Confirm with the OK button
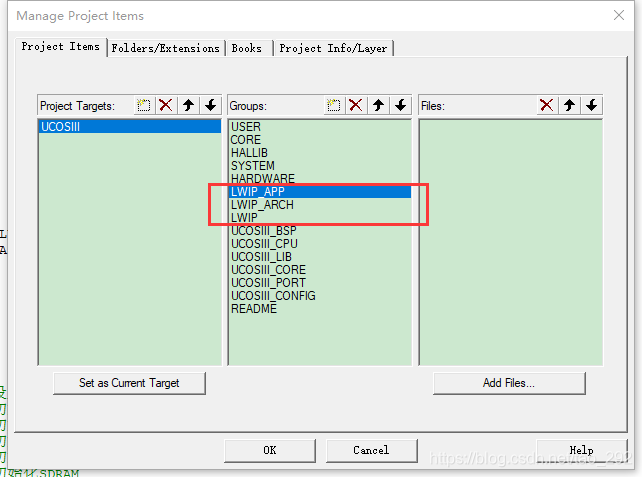The height and width of the screenshot is (477, 642). click(270, 450)
